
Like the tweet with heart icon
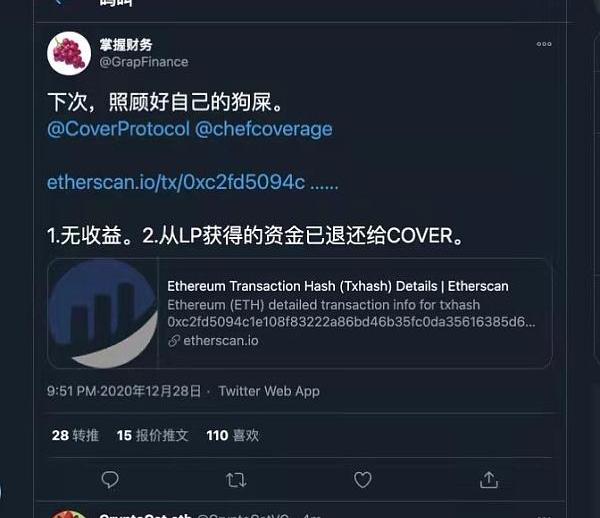pyautogui.click(x=362, y=479)
